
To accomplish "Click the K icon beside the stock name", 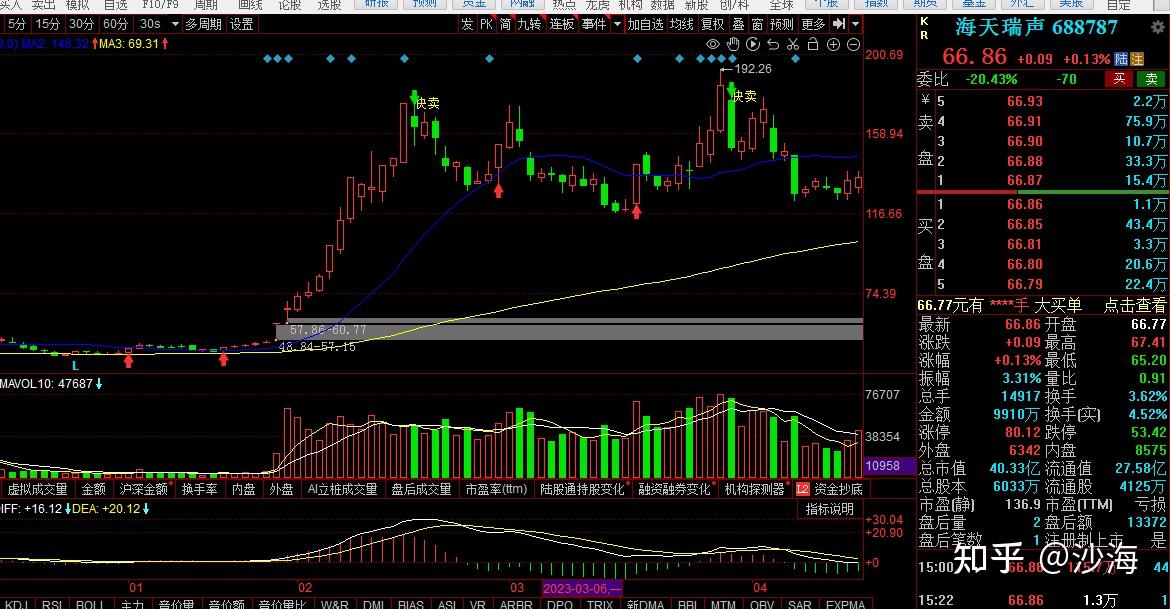I will [x=925, y=22].
